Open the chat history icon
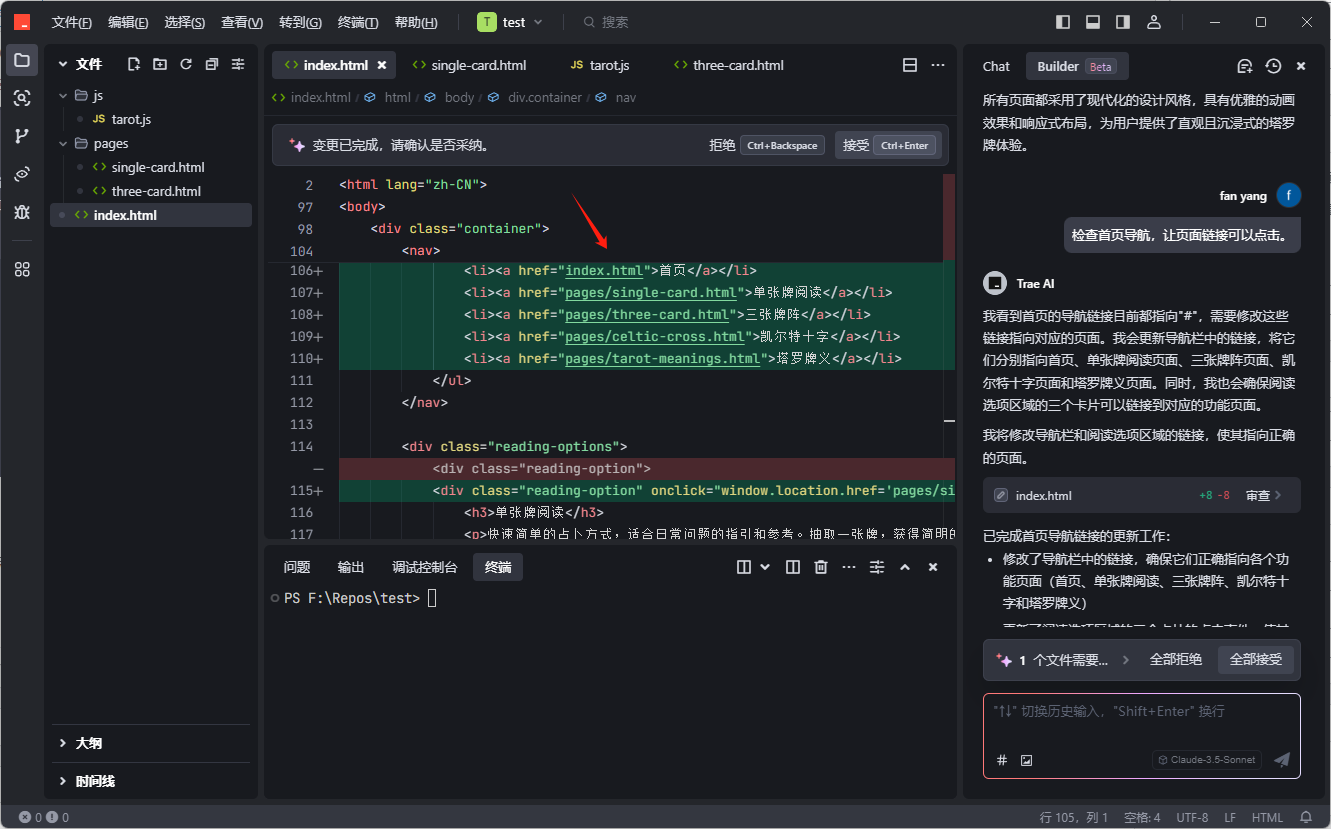 [x=1273, y=66]
